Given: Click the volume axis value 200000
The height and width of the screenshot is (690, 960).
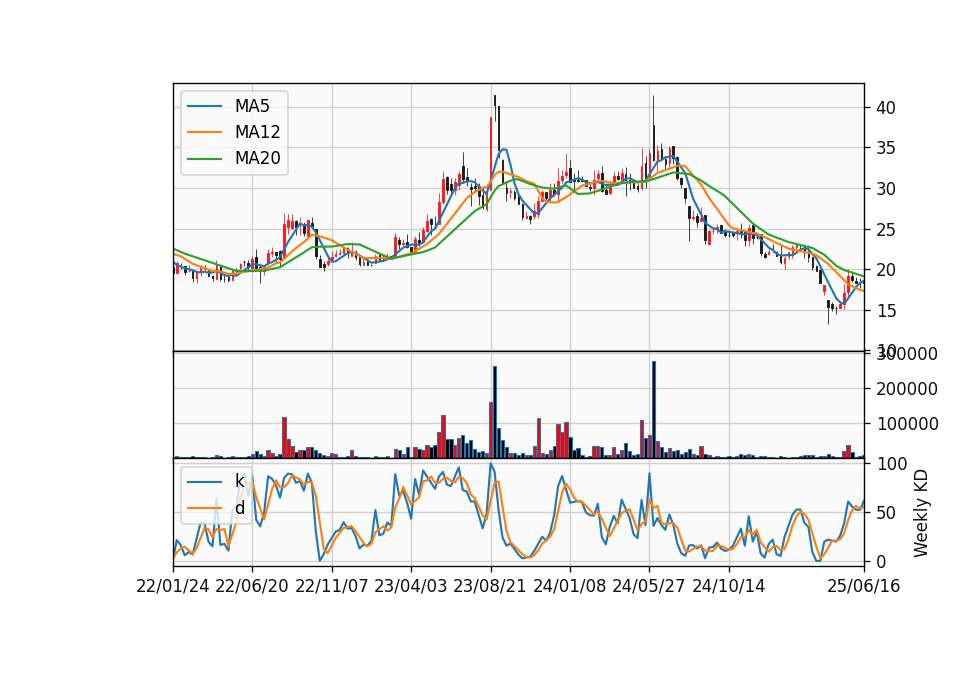Looking at the screenshot, I should pos(907,389).
